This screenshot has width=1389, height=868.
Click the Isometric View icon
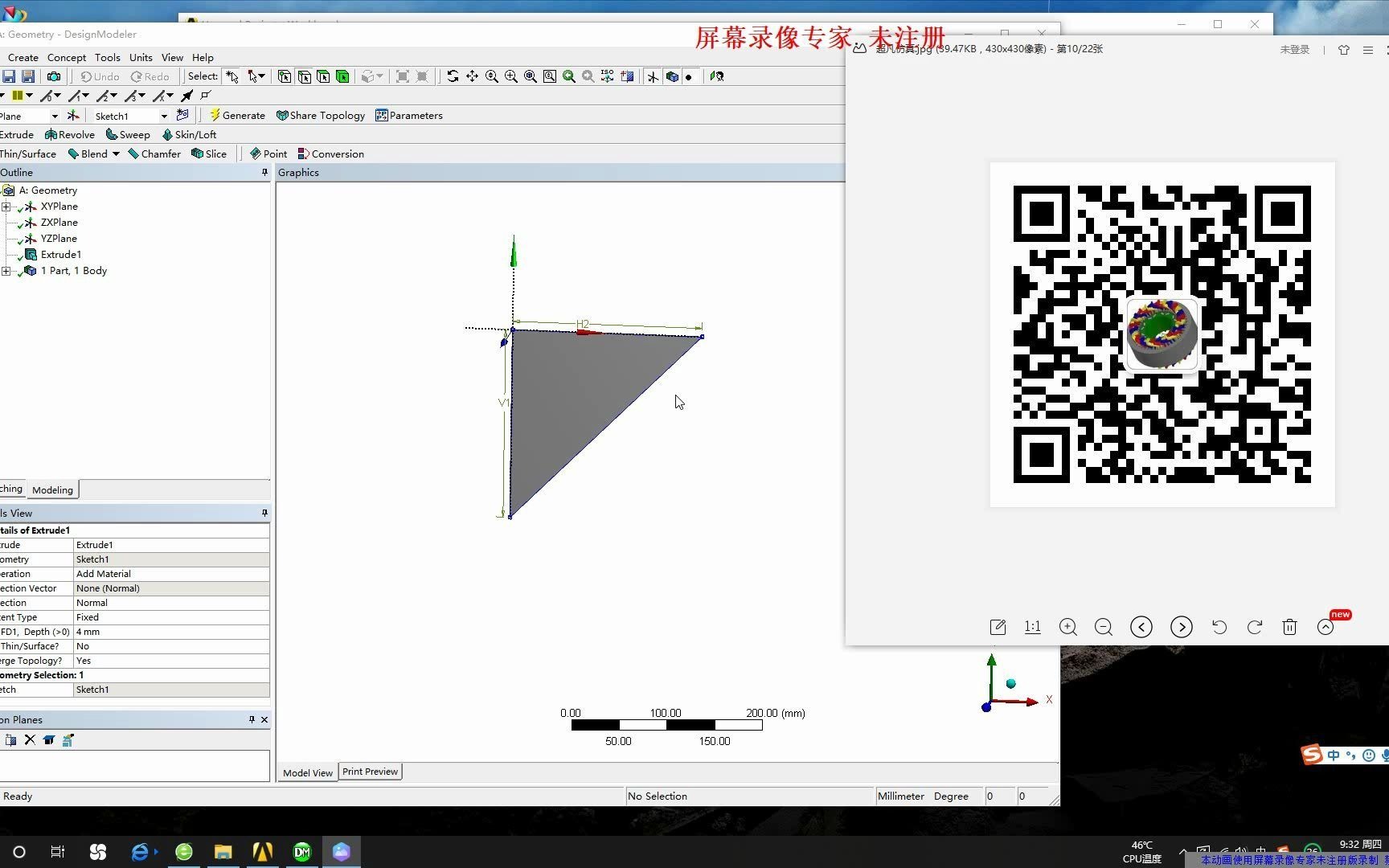(607, 76)
